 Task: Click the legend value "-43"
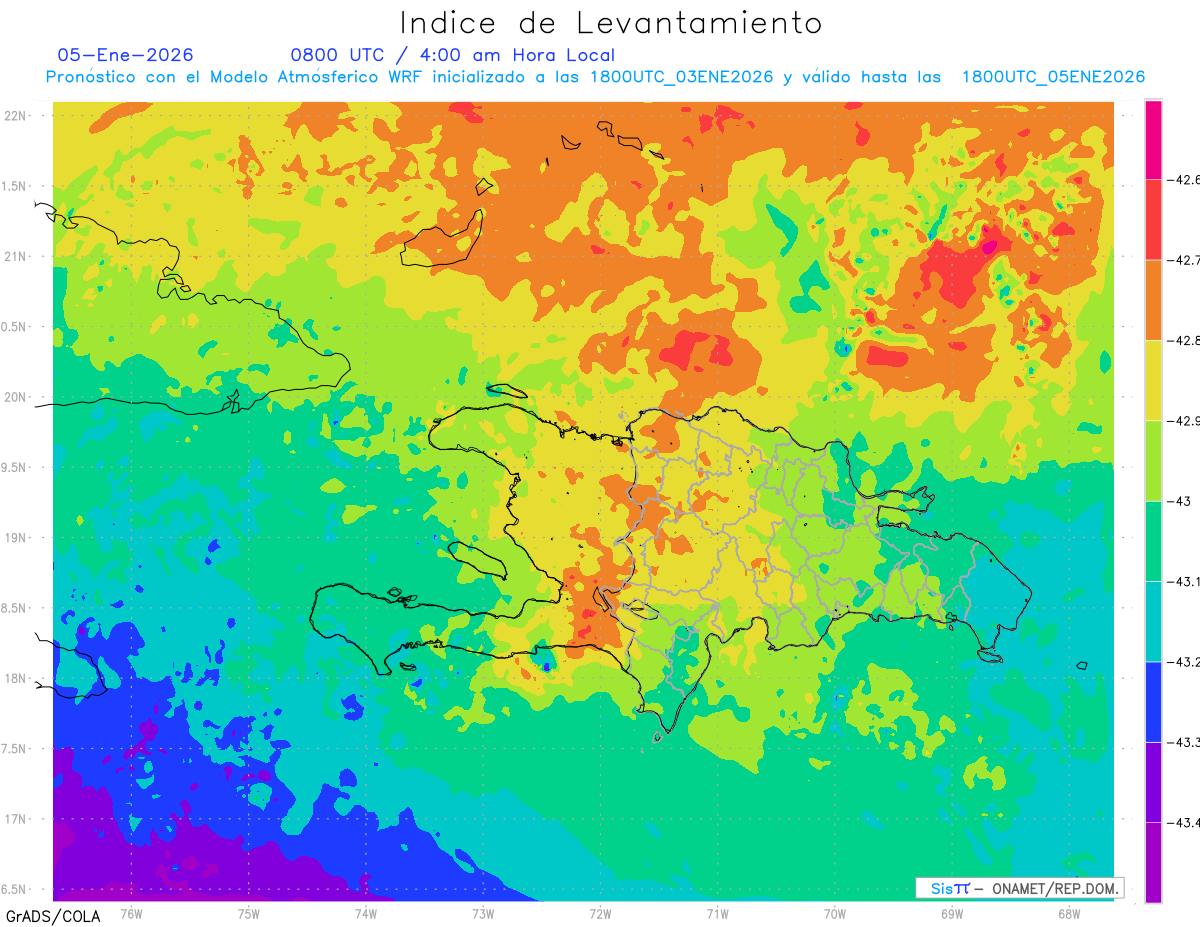click(x=1178, y=501)
